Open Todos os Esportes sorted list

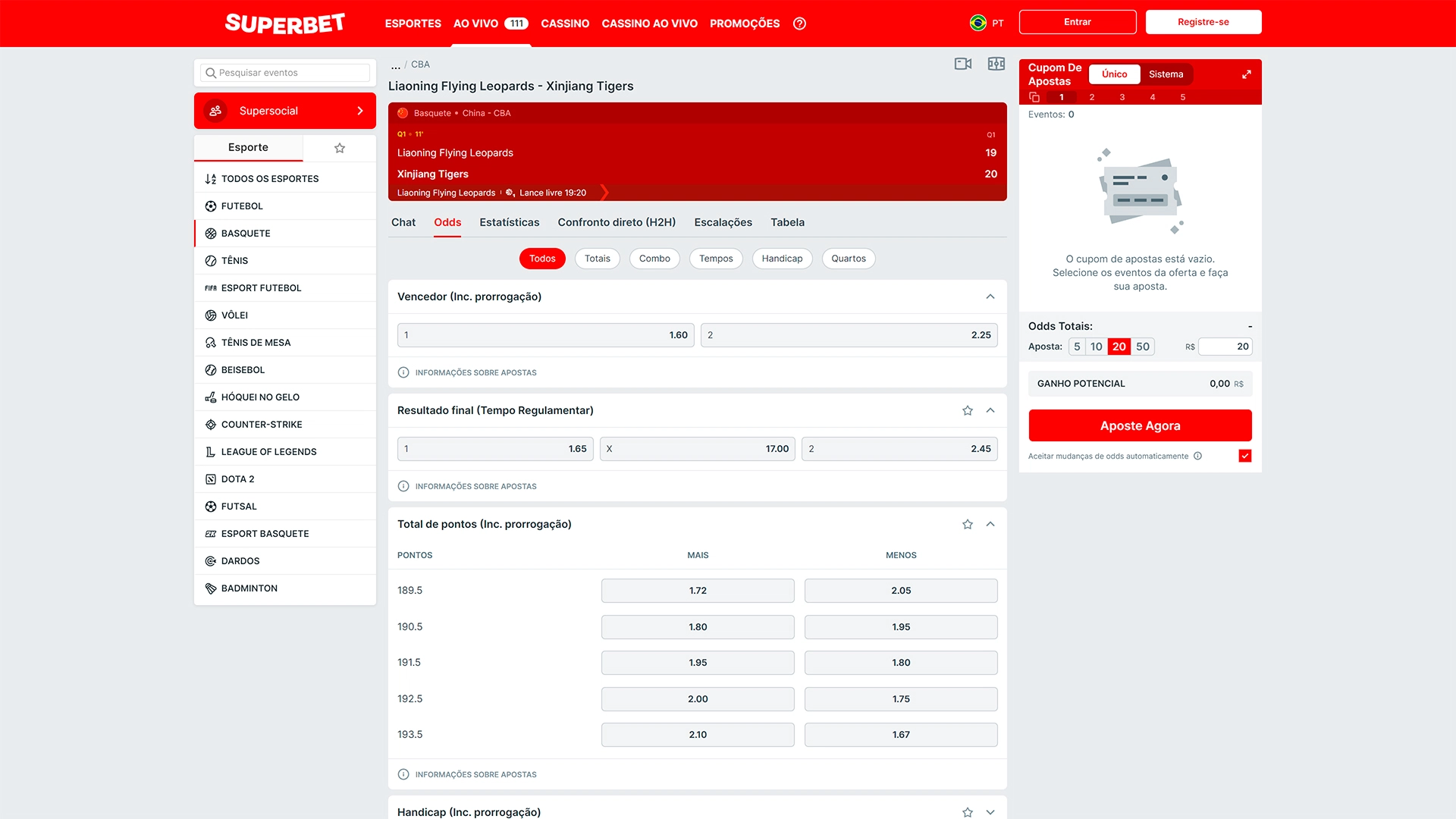[285, 179]
